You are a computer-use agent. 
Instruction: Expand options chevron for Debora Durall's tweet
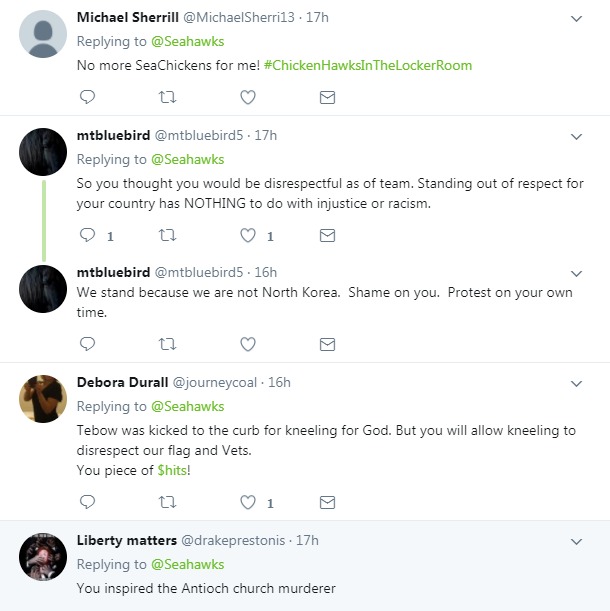tap(576, 383)
